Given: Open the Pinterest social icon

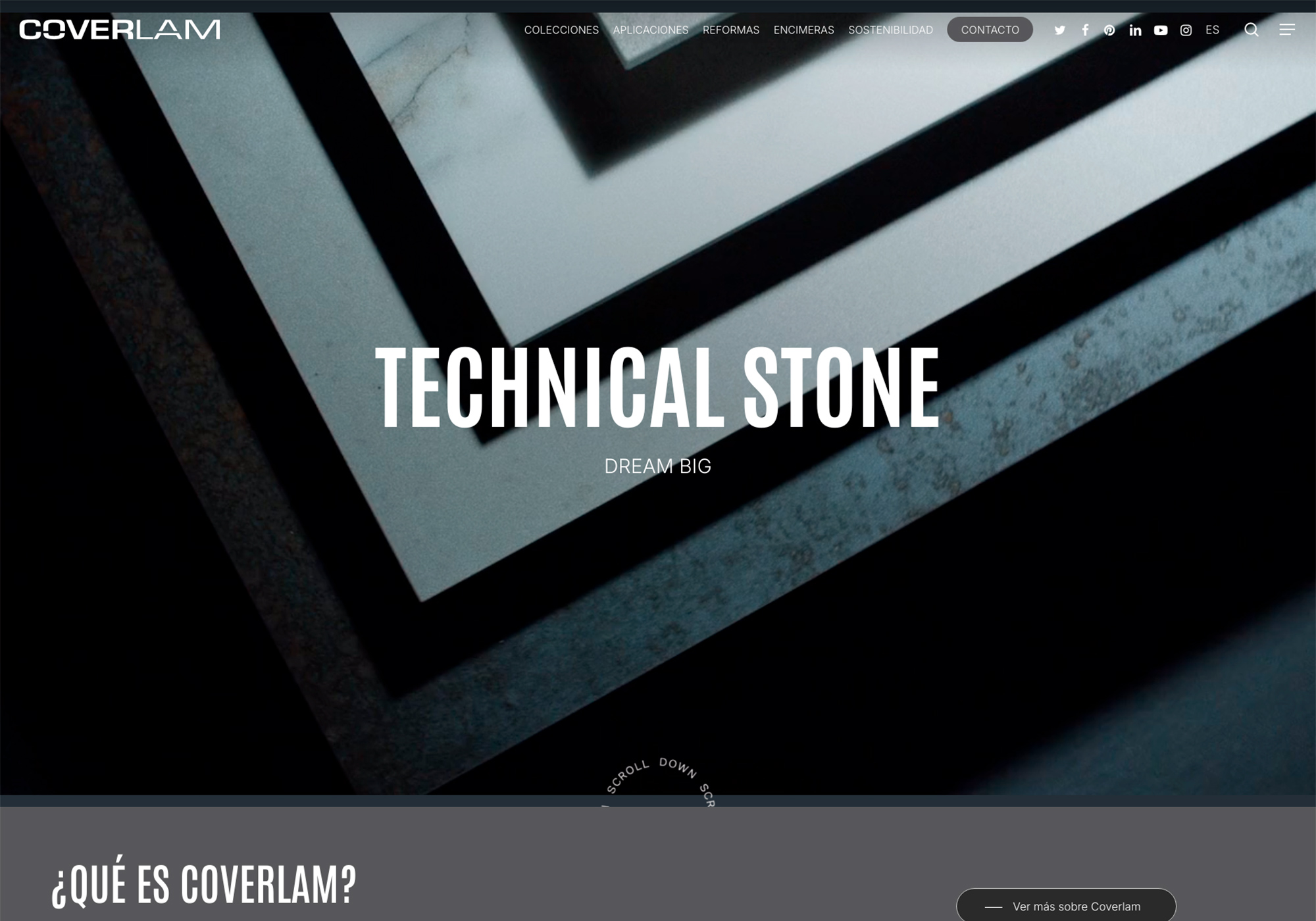Looking at the screenshot, I should 1109,30.
